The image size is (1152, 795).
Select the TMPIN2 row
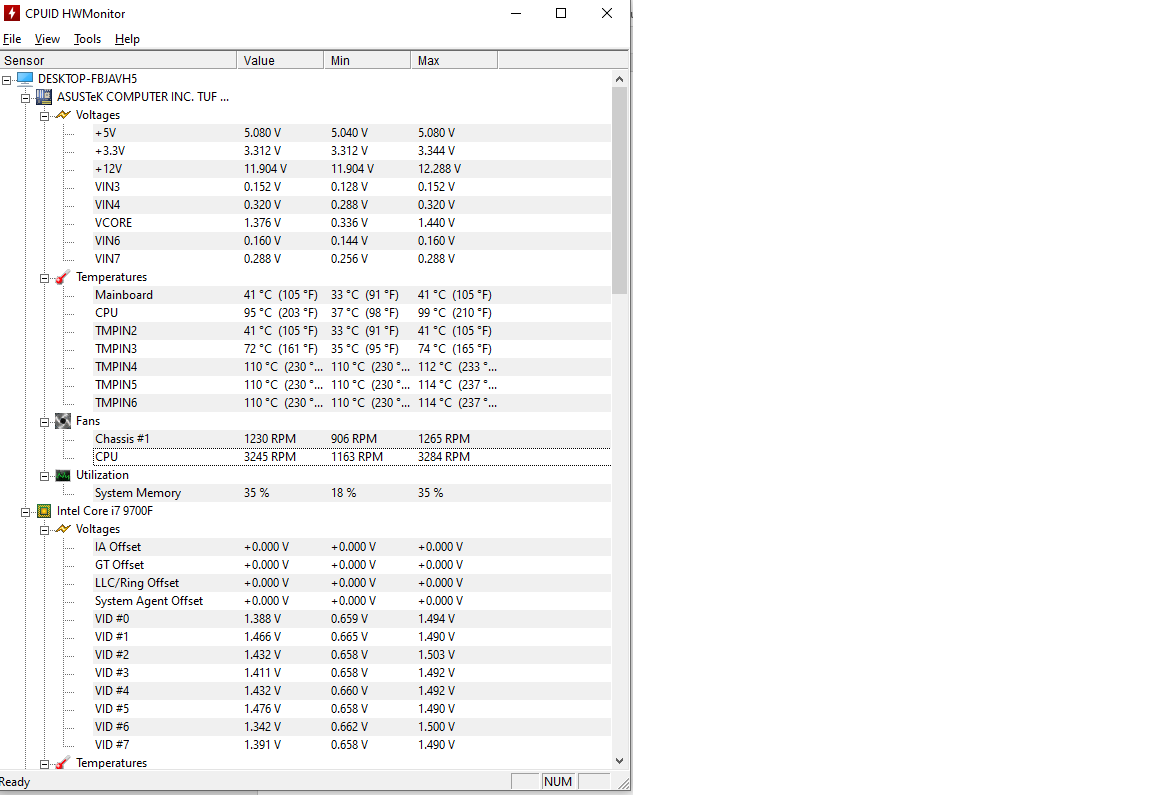[x=351, y=331]
